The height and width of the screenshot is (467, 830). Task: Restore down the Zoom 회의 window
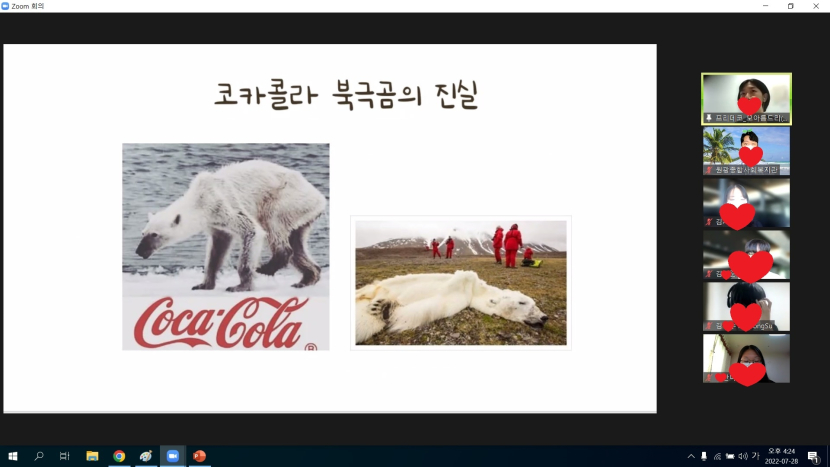click(x=790, y=6)
